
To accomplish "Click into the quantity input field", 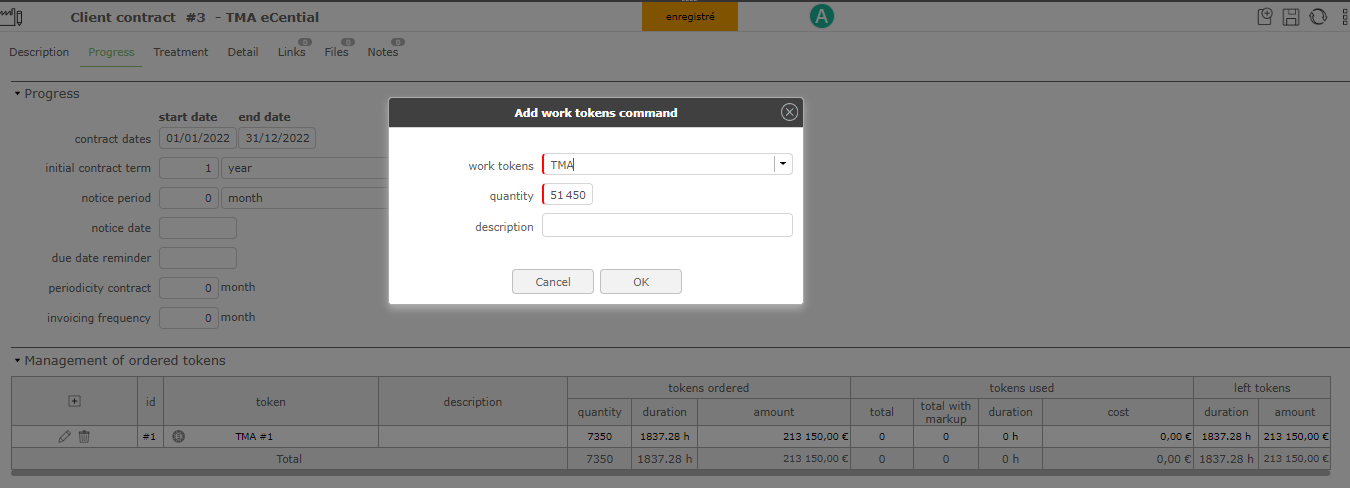I will [x=568, y=195].
